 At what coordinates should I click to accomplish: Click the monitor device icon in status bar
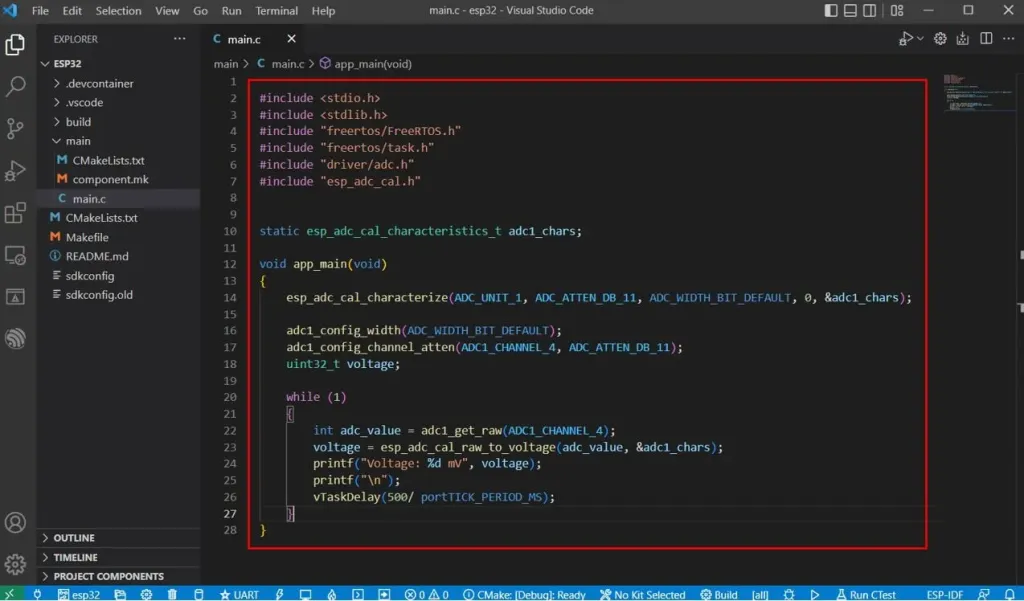pyautogui.click(x=305, y=594)
